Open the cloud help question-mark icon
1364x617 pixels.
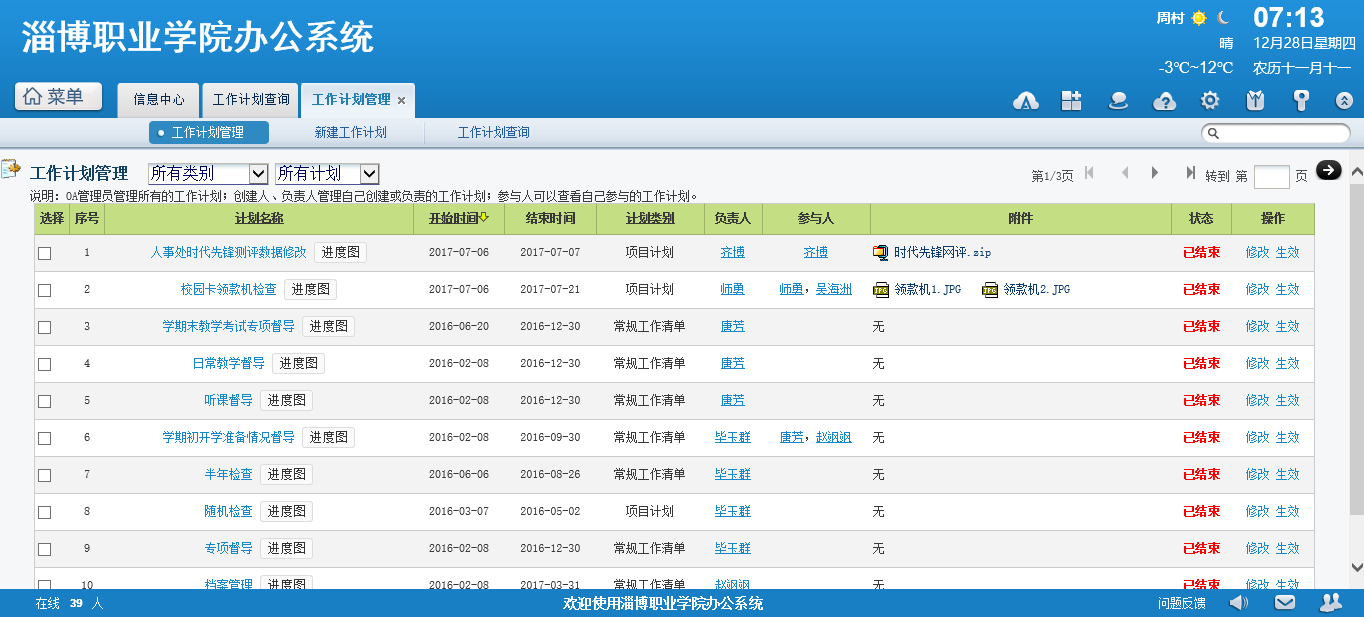tap(1164, 100)
